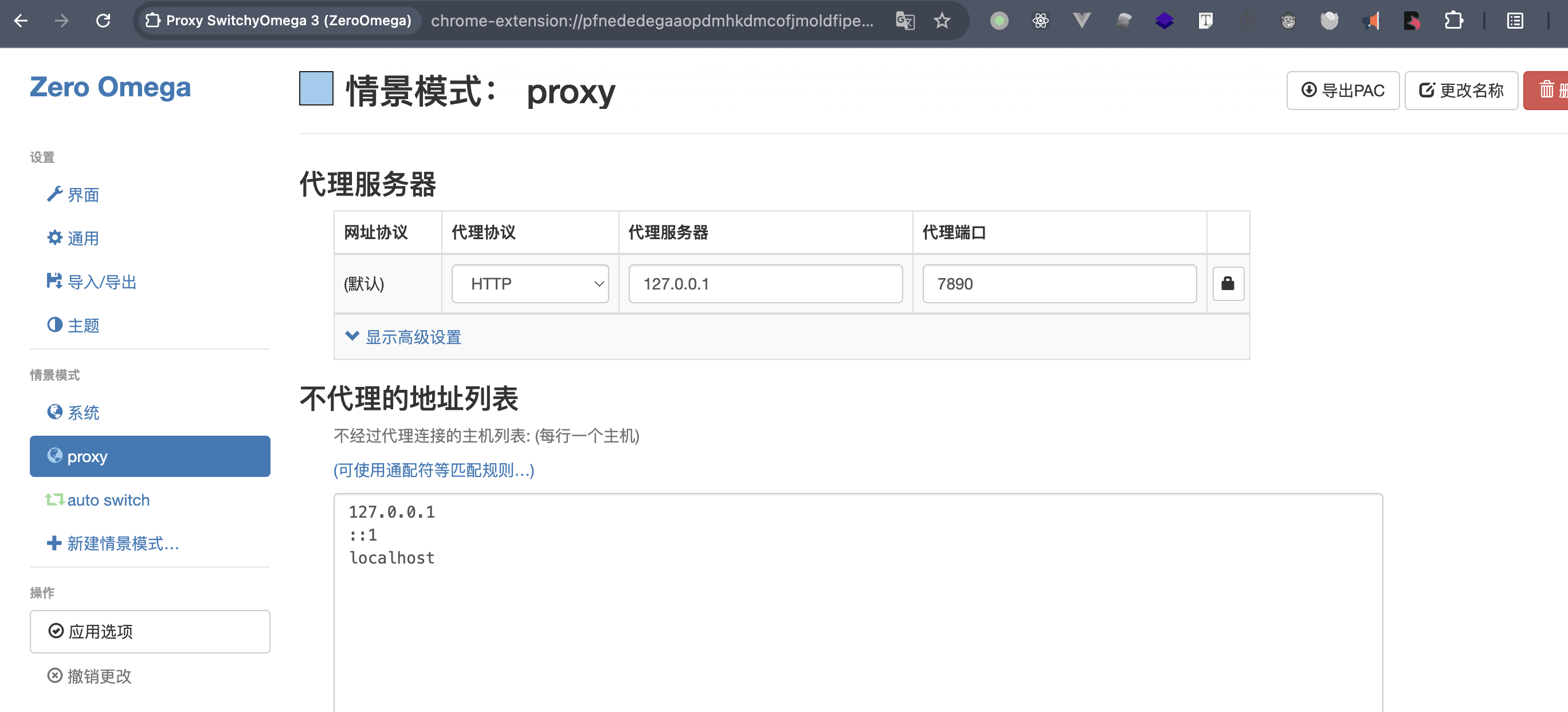This screenshot has width=1568, height=712.
Task: Go back with the browser back arrow
Action: pos(21,21)
